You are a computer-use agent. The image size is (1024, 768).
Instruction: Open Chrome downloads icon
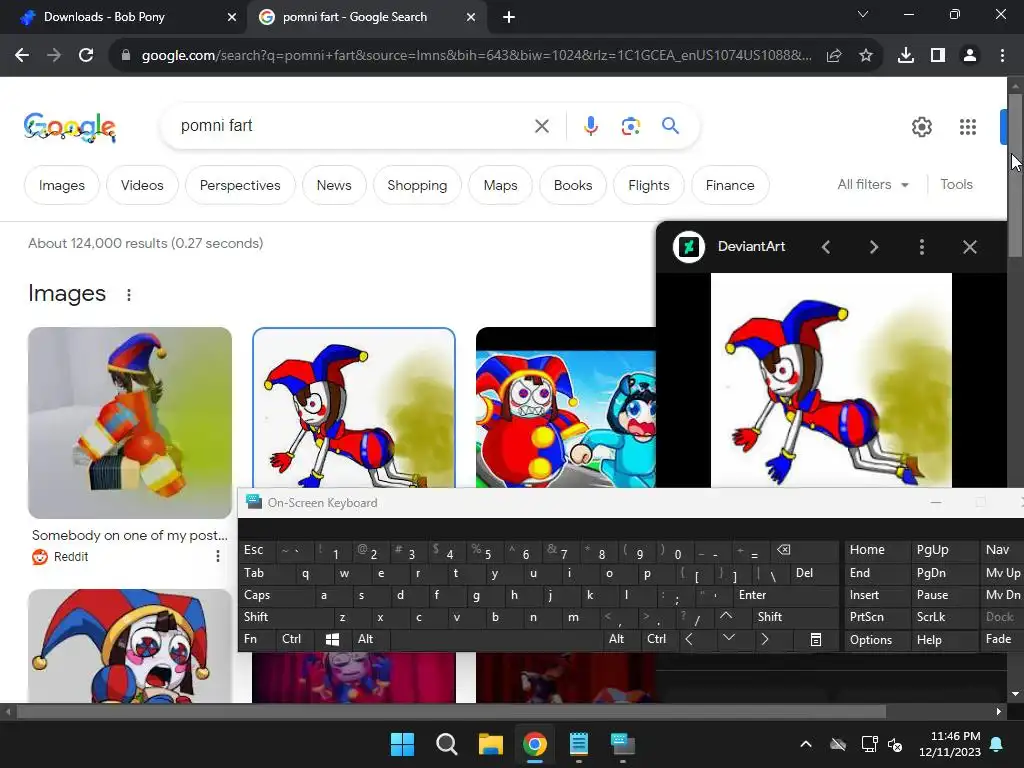click(906, 56)
